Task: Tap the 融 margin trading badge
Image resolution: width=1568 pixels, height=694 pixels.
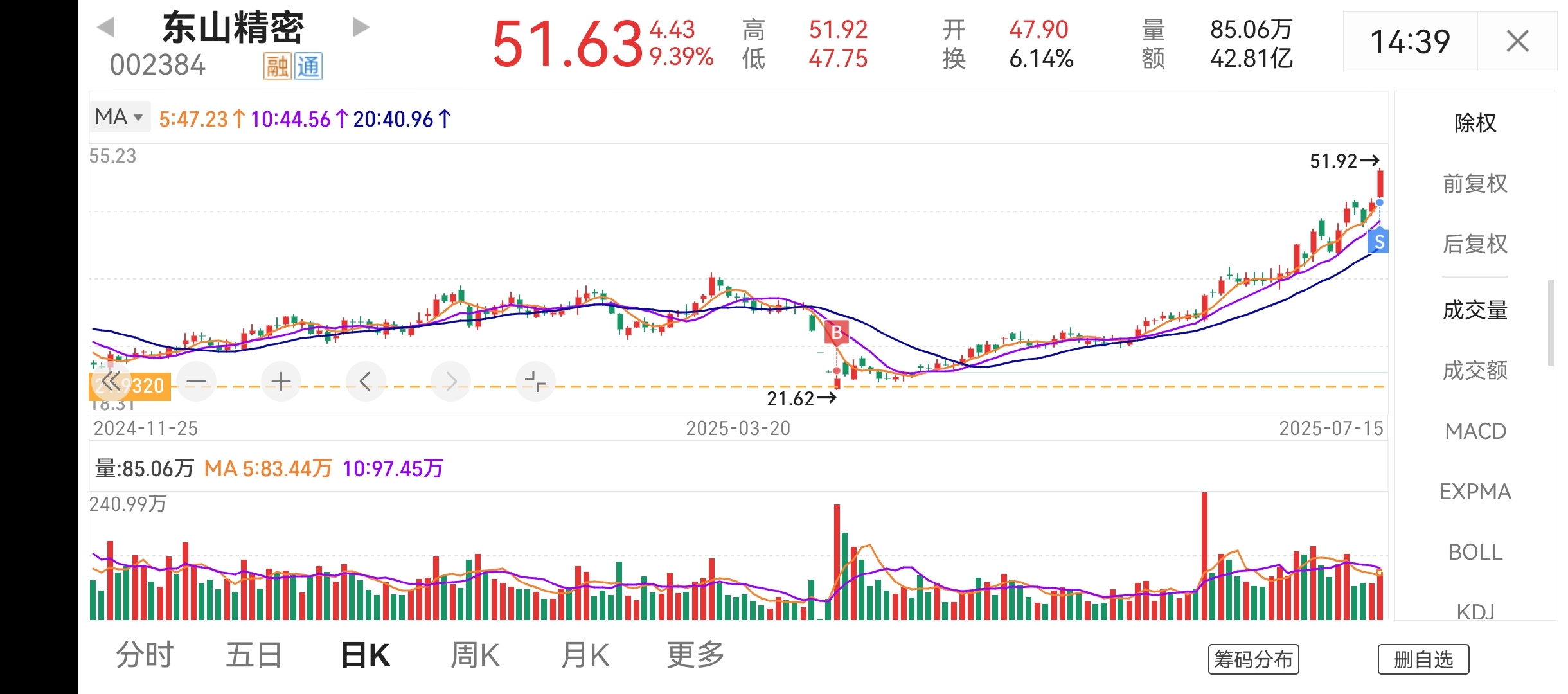Action: [x=277, y=66]
